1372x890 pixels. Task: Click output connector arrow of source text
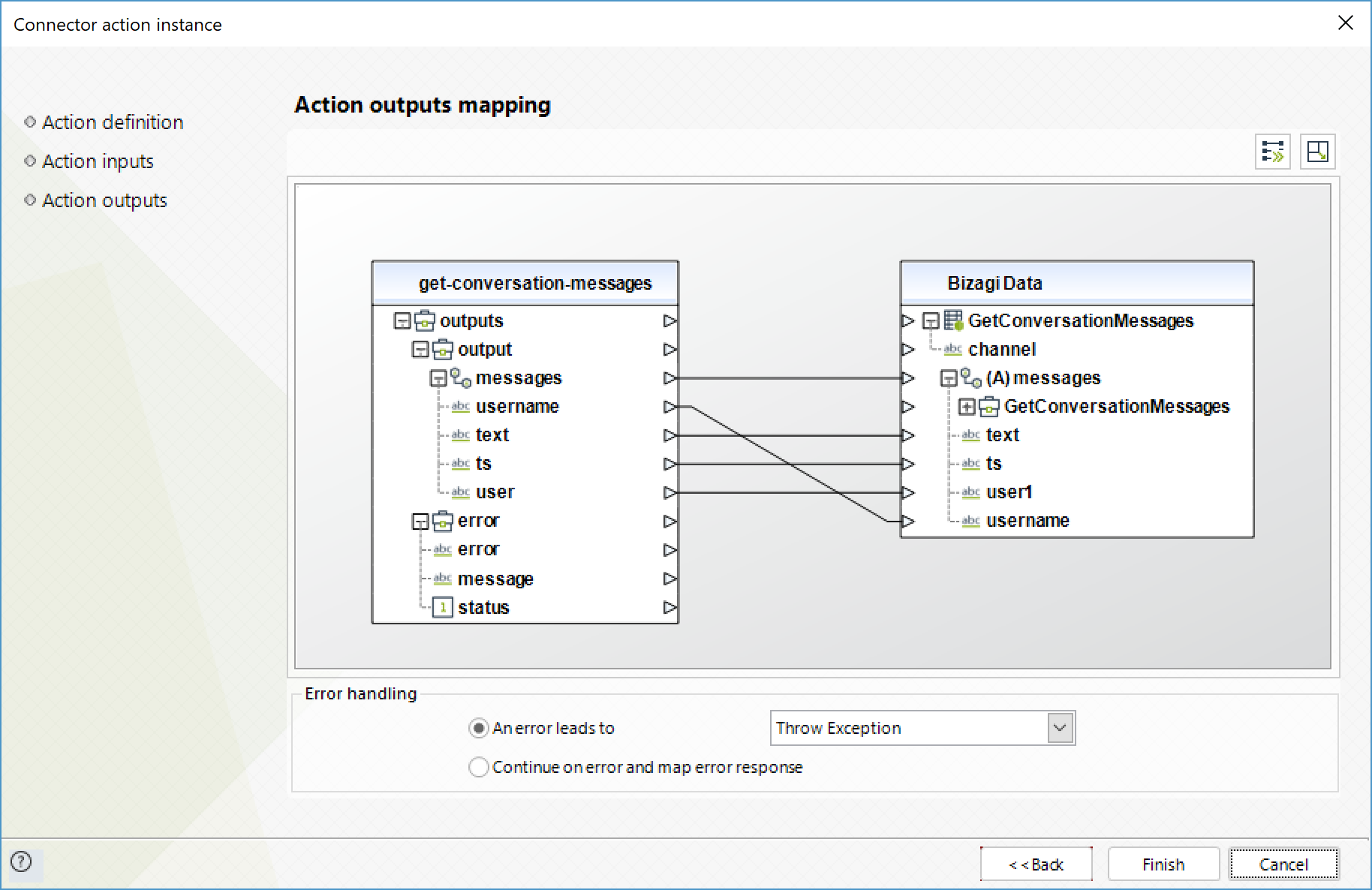point(669,435)
